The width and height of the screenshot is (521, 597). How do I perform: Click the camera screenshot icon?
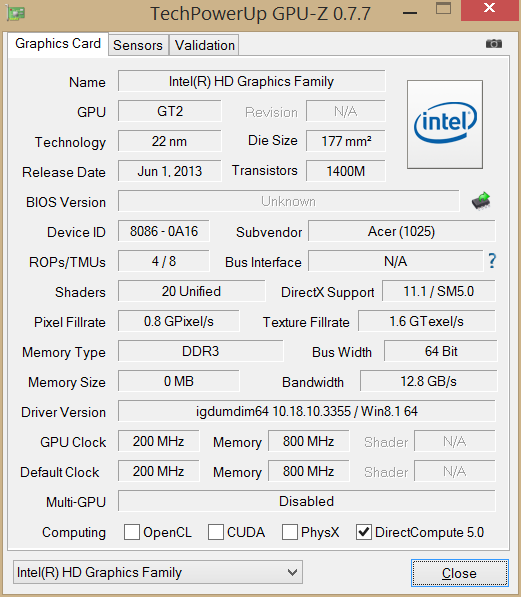[494, 44]
